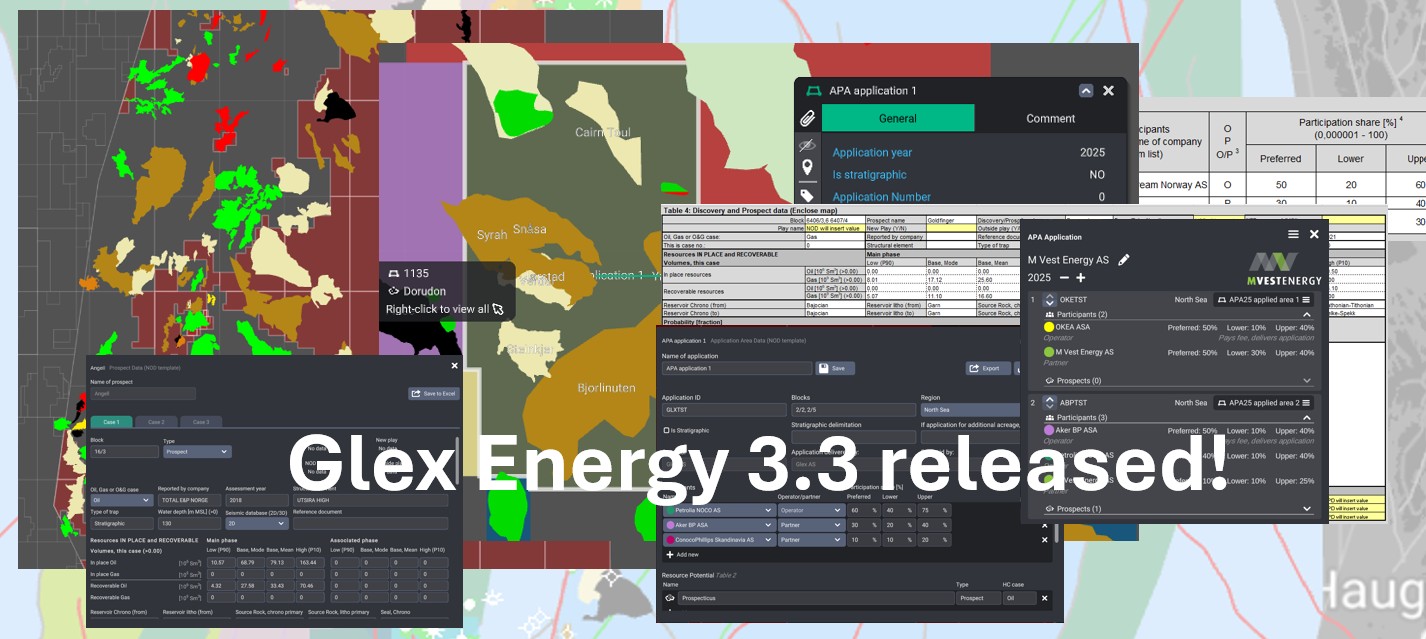Click Reported by company field TOTAL E&P NORGE
The width and height of the screenshot is (1426, 639).
188,500
